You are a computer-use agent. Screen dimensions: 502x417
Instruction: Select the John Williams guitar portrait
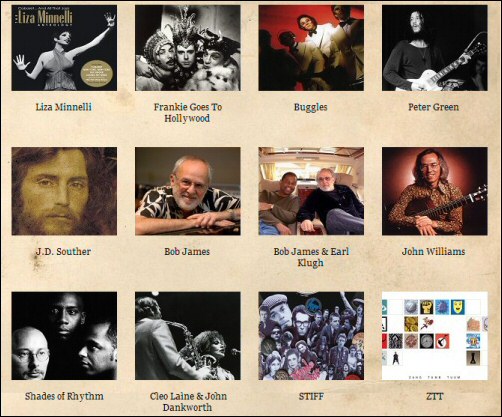435,191
